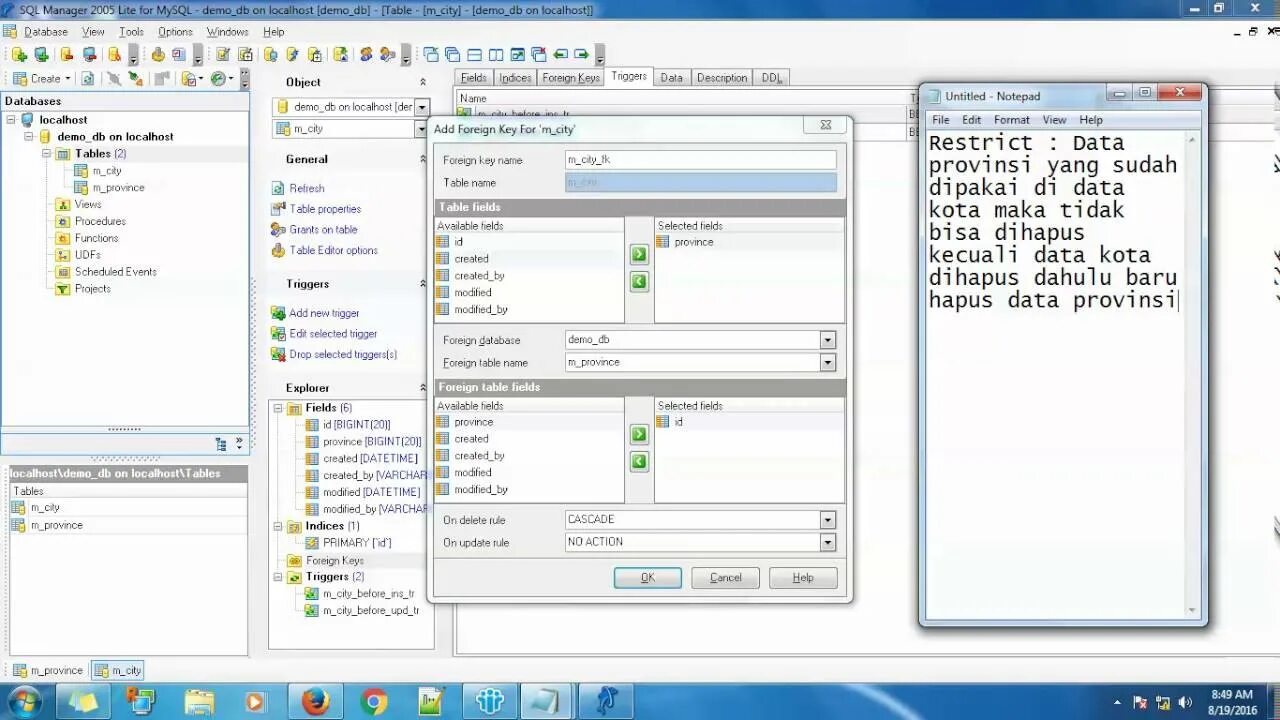Open Format menu in Notepad
The width and height of the screenshot is (1280, 720).
(x=1012, y=120)
